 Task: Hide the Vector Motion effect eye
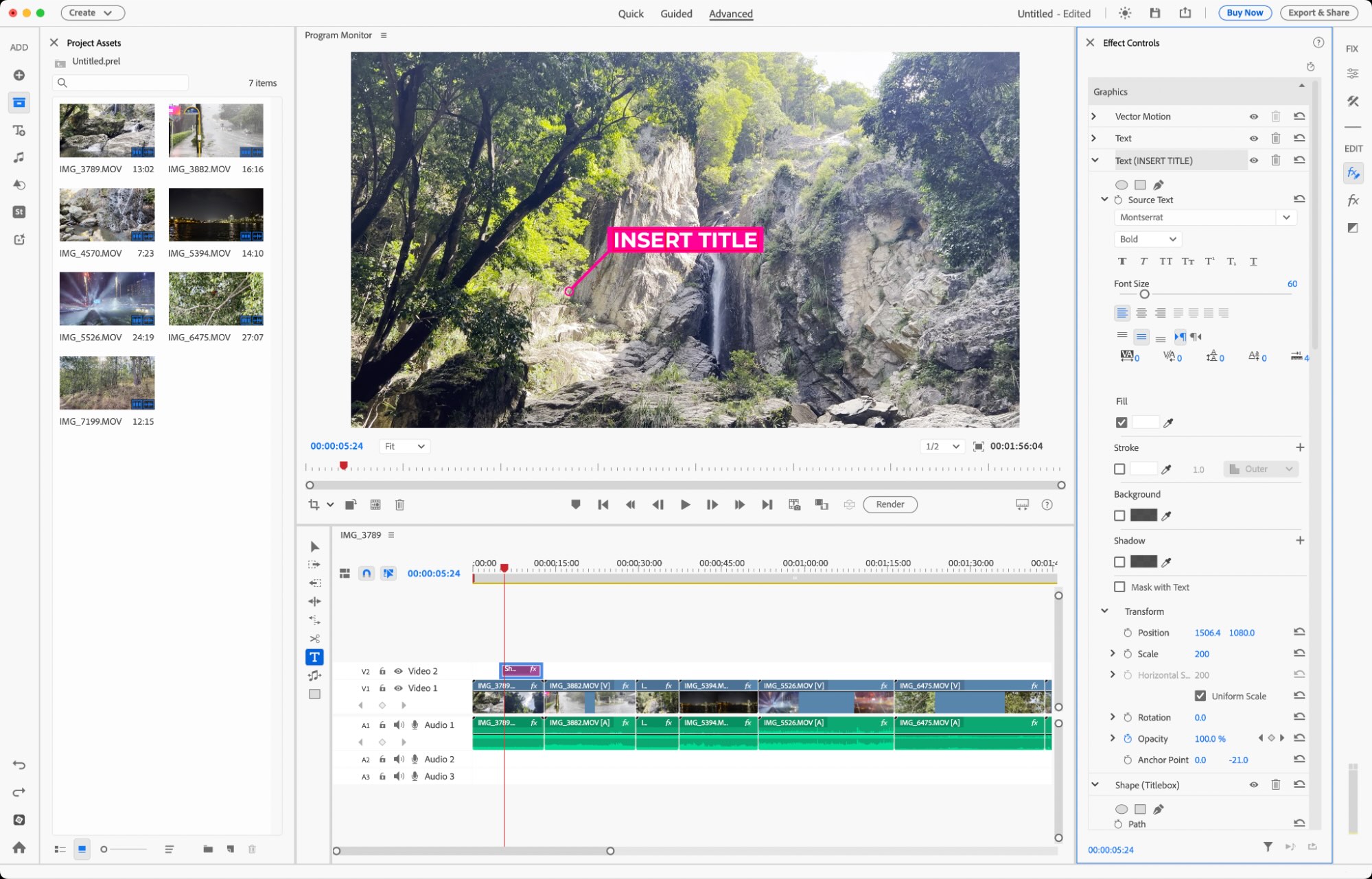(x=1254, y=117)
